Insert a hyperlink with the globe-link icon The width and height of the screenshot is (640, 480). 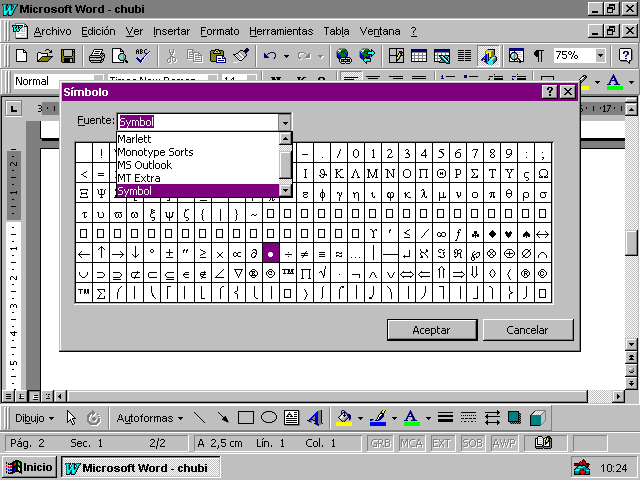344,56
